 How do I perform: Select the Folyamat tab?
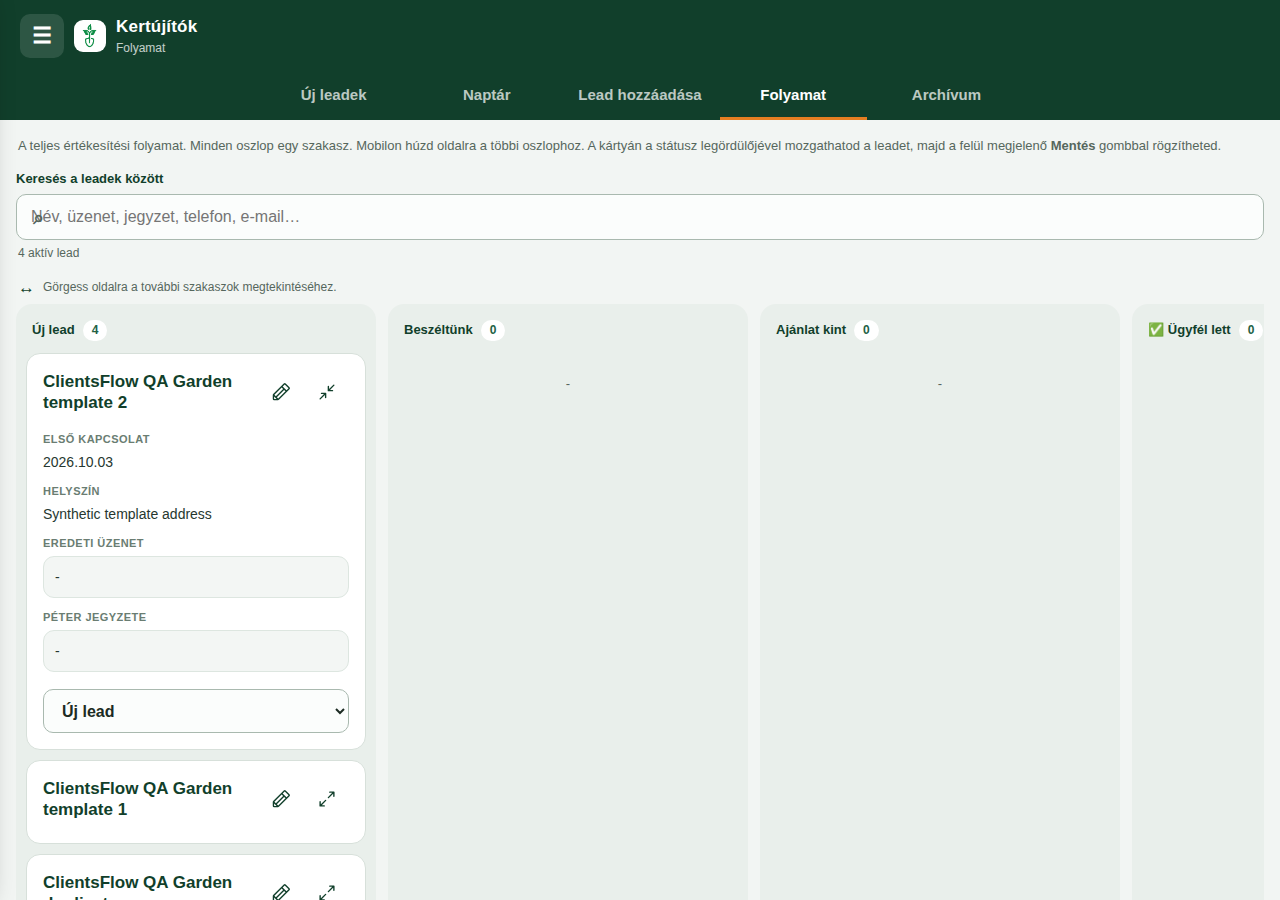click(793, 95)
